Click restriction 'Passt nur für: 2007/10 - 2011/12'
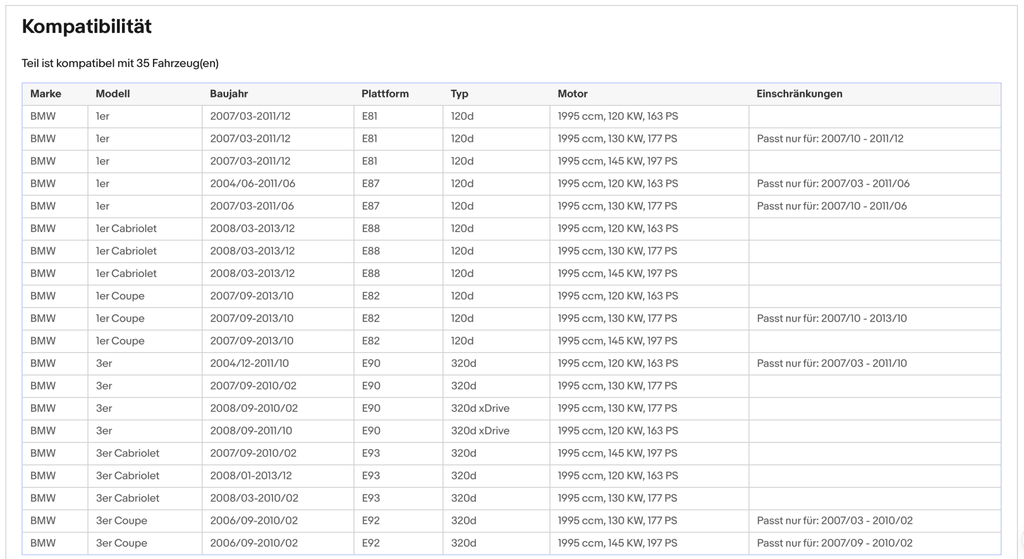This screenshot has width=1024, height=559. pyautogui.click(x=830, y=138)
